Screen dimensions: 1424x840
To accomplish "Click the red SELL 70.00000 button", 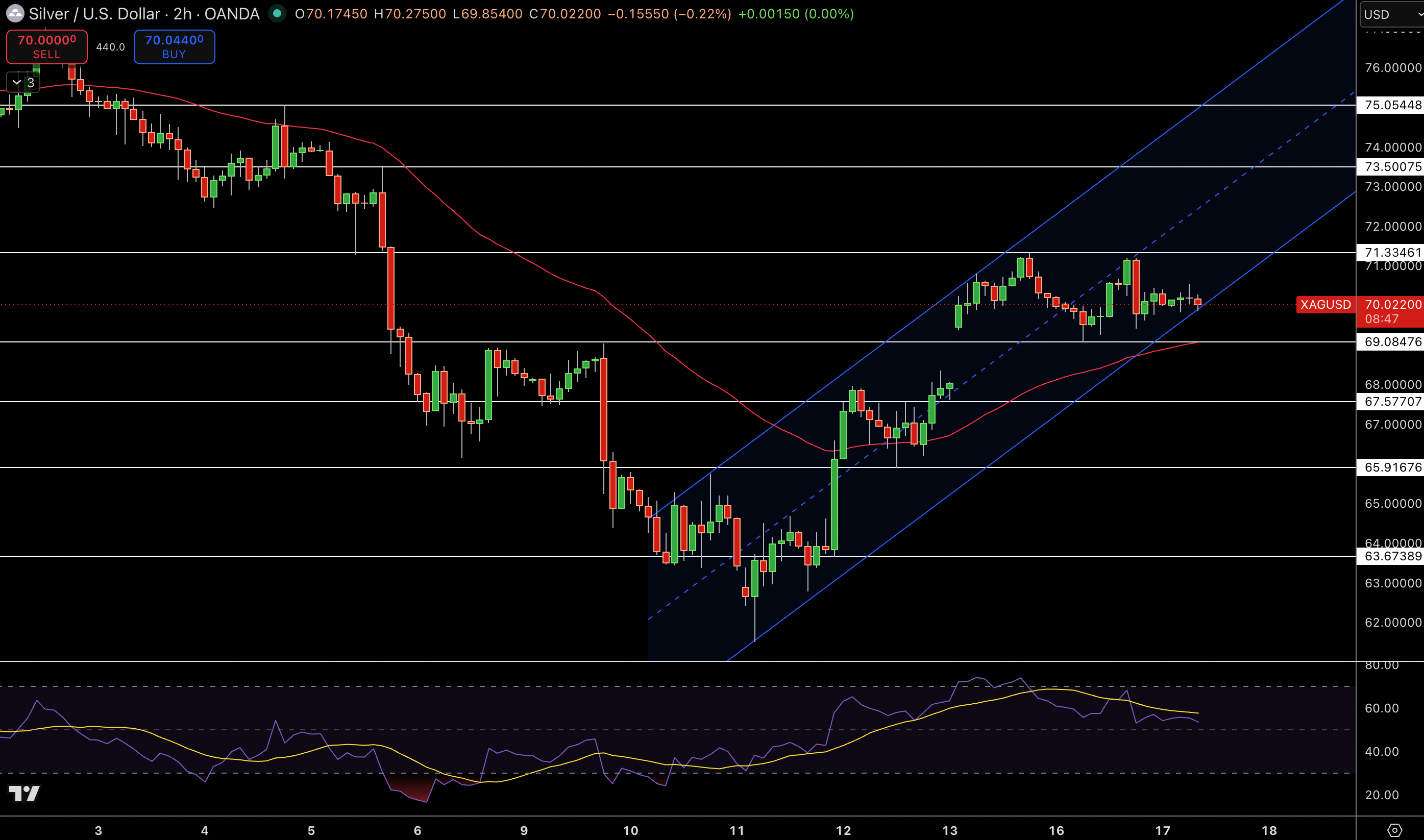I will pyautogui.click(x=46, y=47).
